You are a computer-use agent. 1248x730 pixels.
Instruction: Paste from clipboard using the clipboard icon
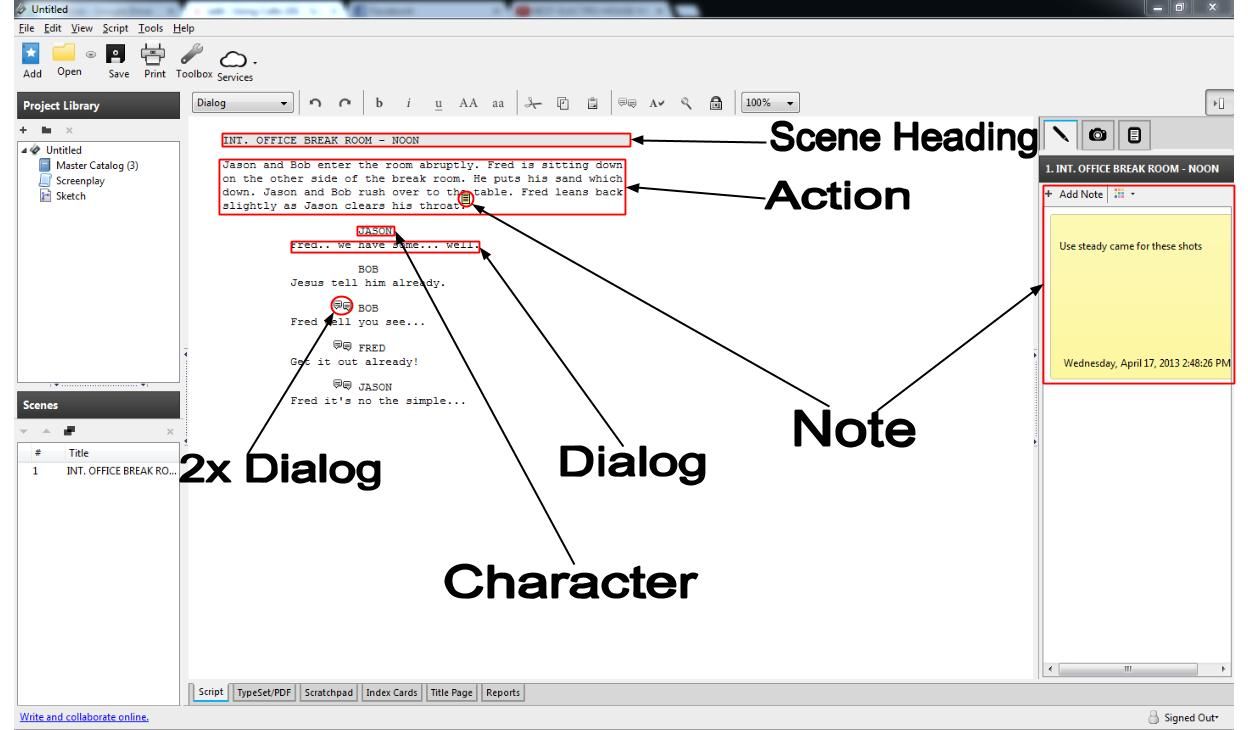593,103
